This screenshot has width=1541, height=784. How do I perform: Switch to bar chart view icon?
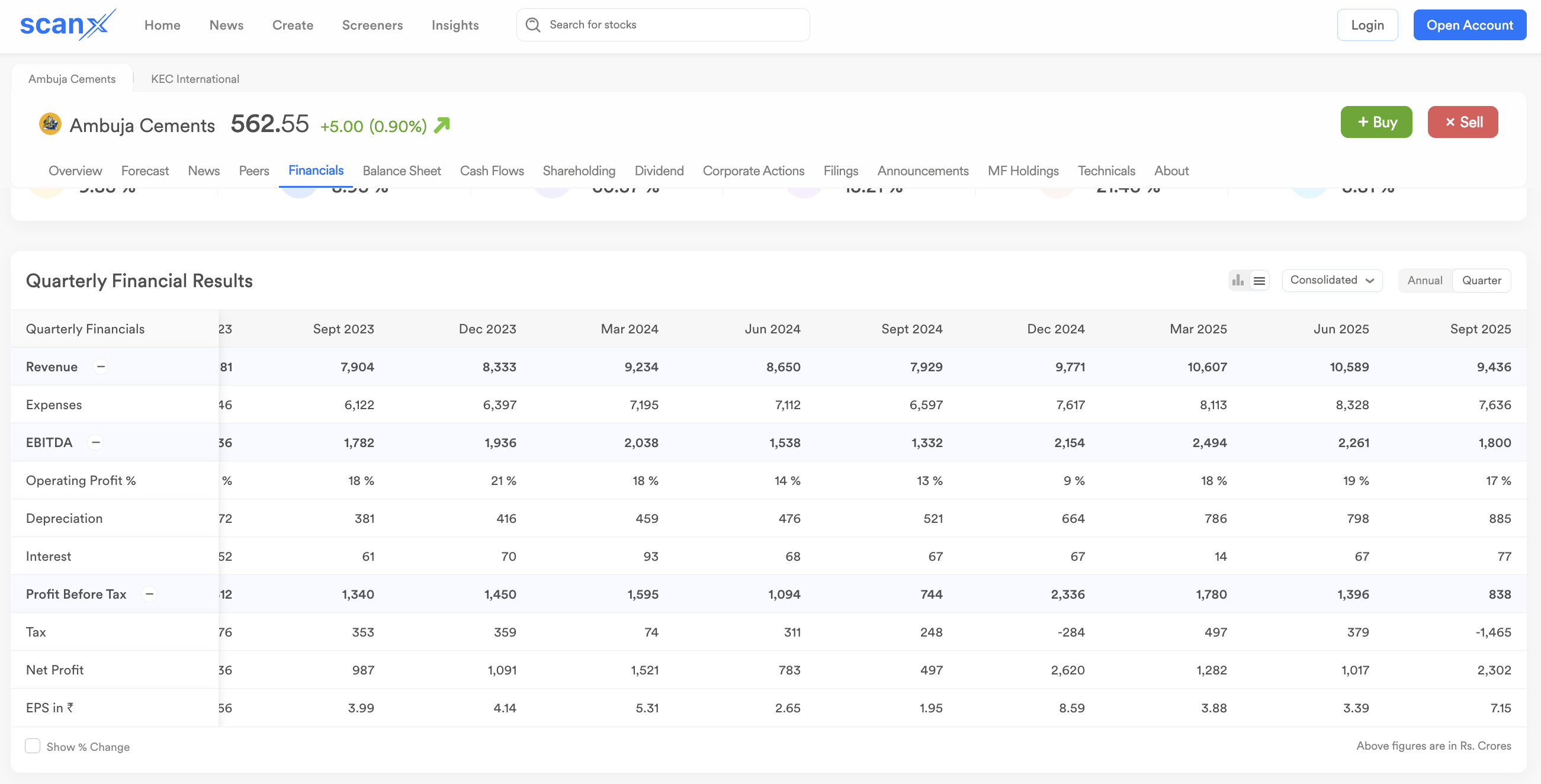coord(1238,281)
